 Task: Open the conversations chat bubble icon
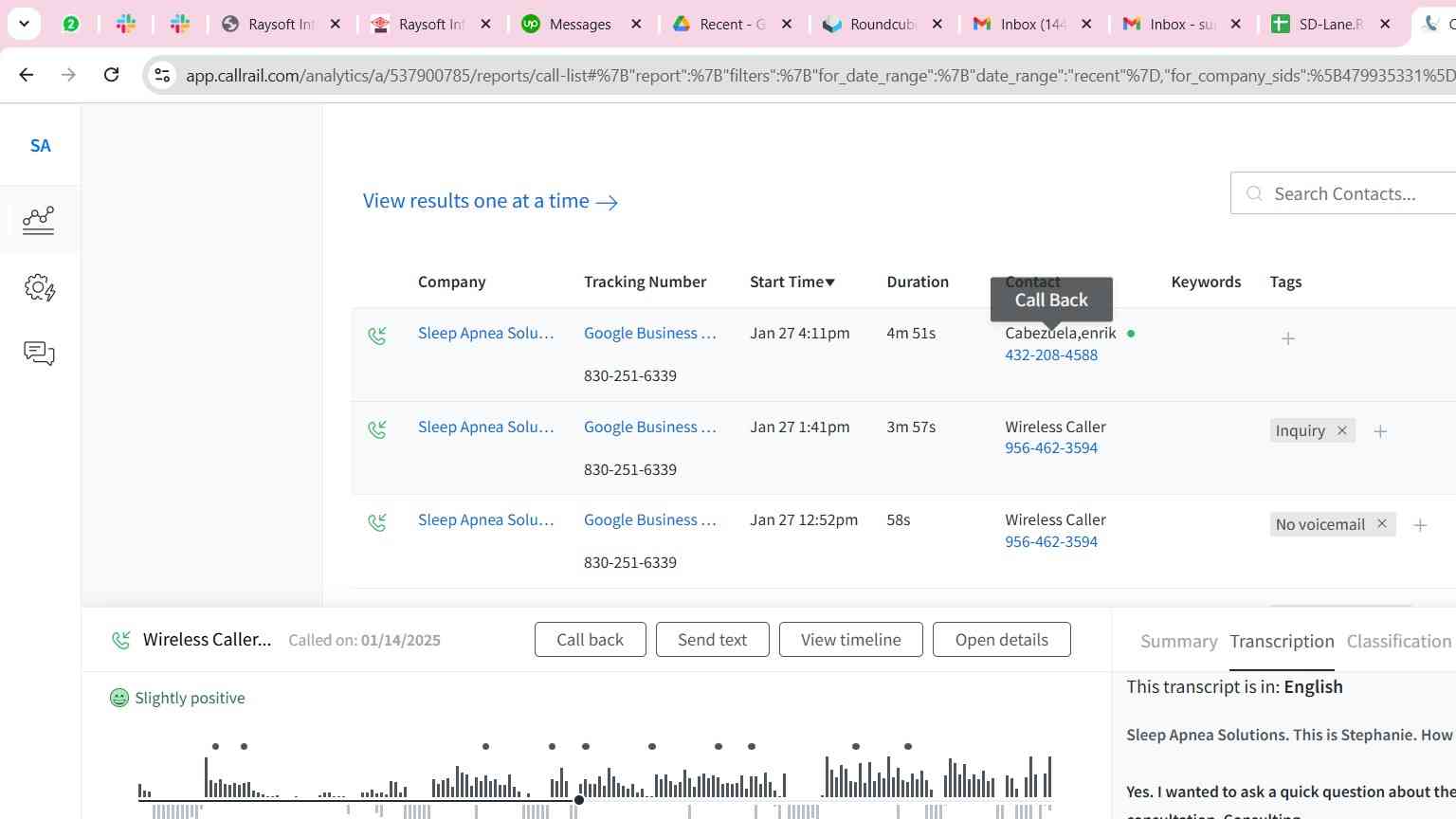39,354
